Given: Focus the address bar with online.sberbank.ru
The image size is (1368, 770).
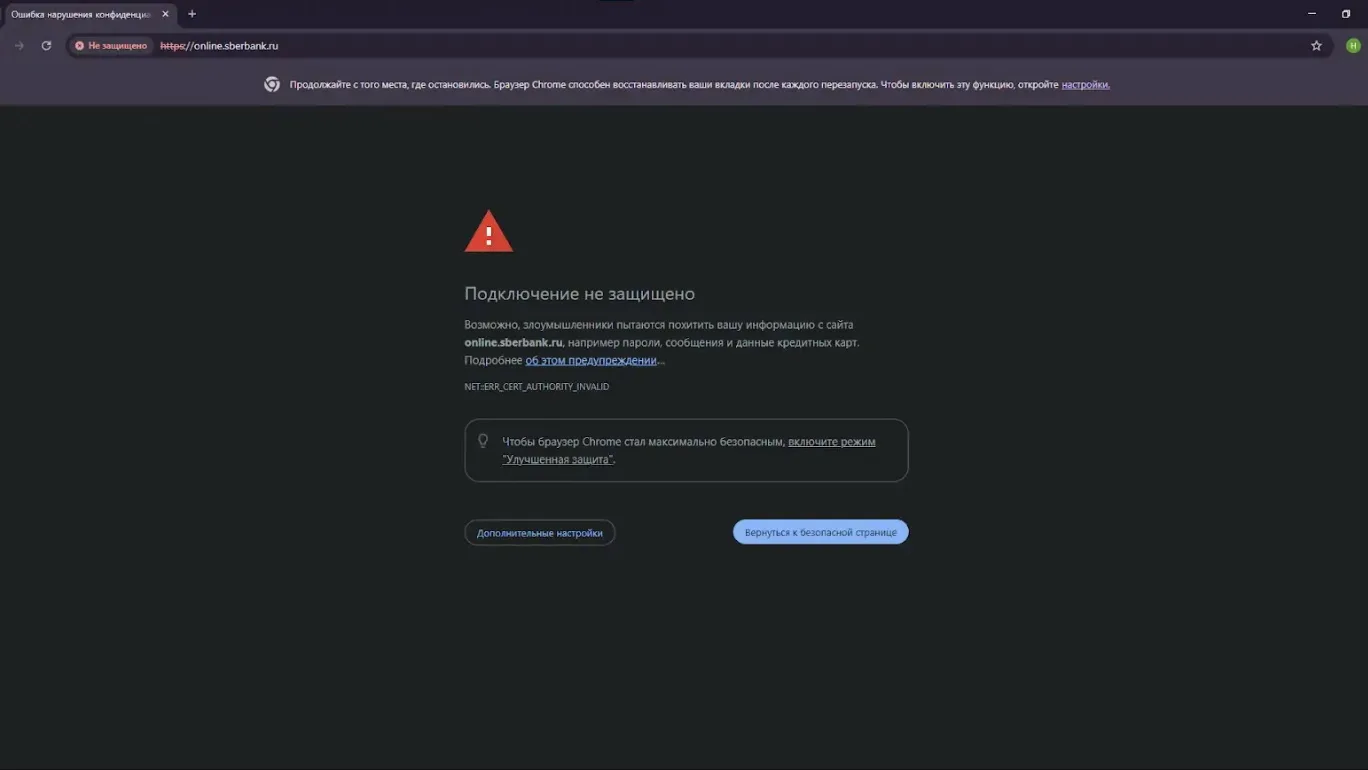Looking at the screenshot, I should (x=700, y=46).
